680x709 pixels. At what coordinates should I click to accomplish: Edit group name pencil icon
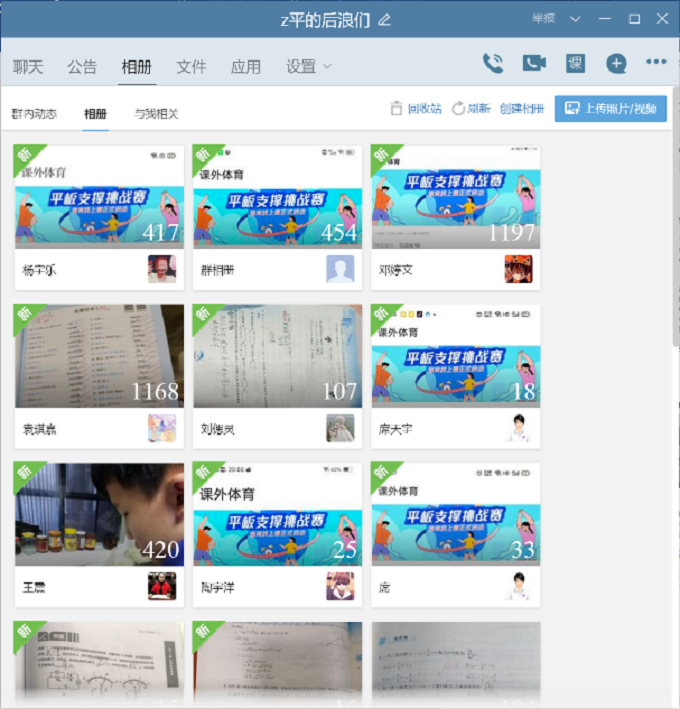point(384,20)
